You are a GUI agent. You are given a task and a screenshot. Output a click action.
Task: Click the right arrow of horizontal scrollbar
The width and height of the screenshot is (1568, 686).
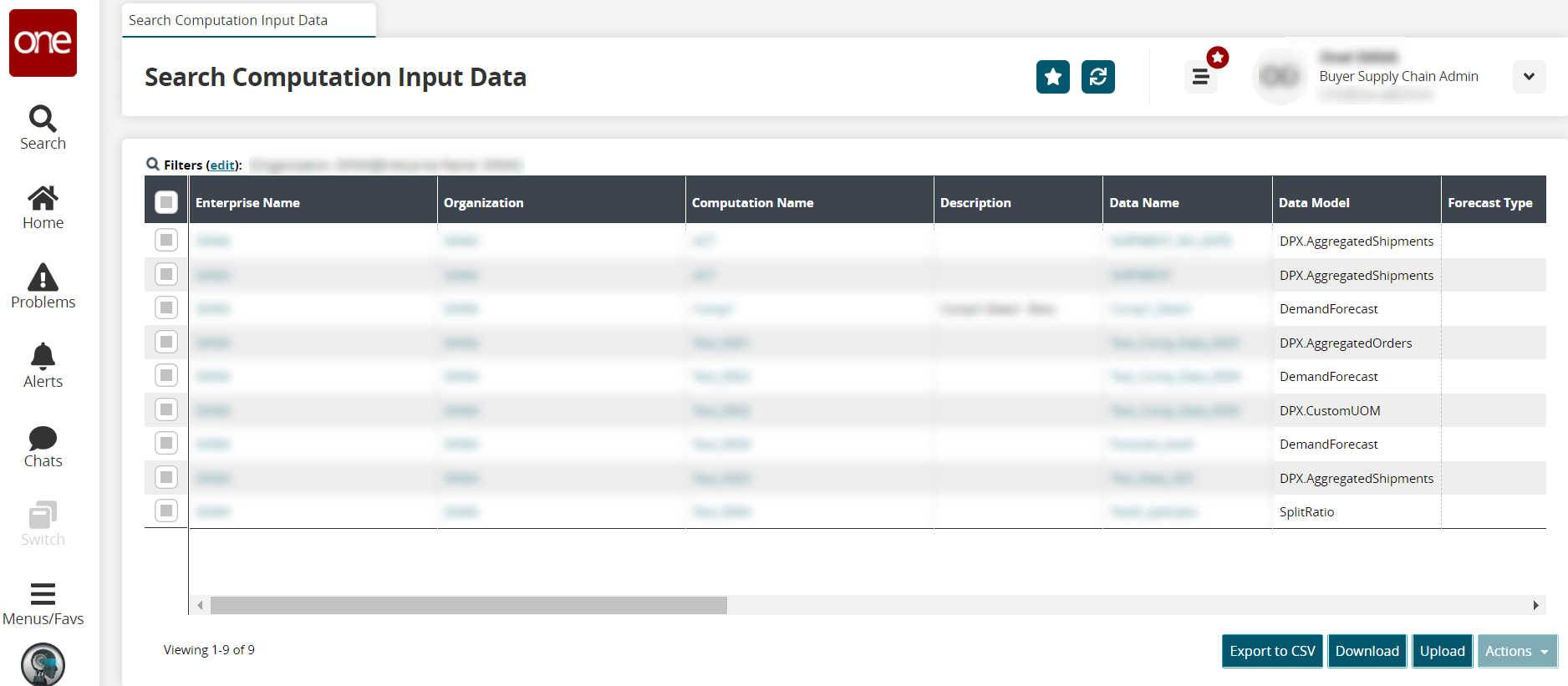pyautogui.click(x=1535, y=605)
